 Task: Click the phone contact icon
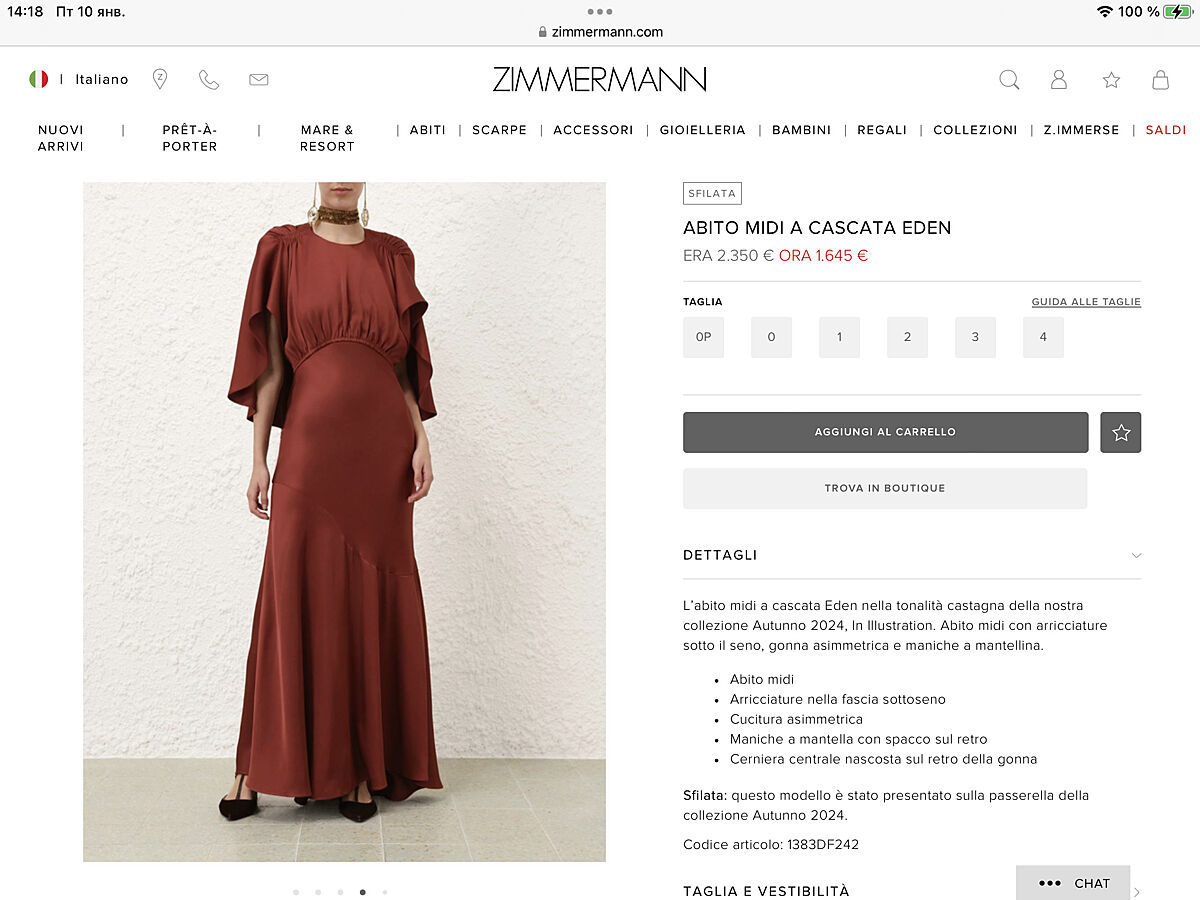click(209, 80)
